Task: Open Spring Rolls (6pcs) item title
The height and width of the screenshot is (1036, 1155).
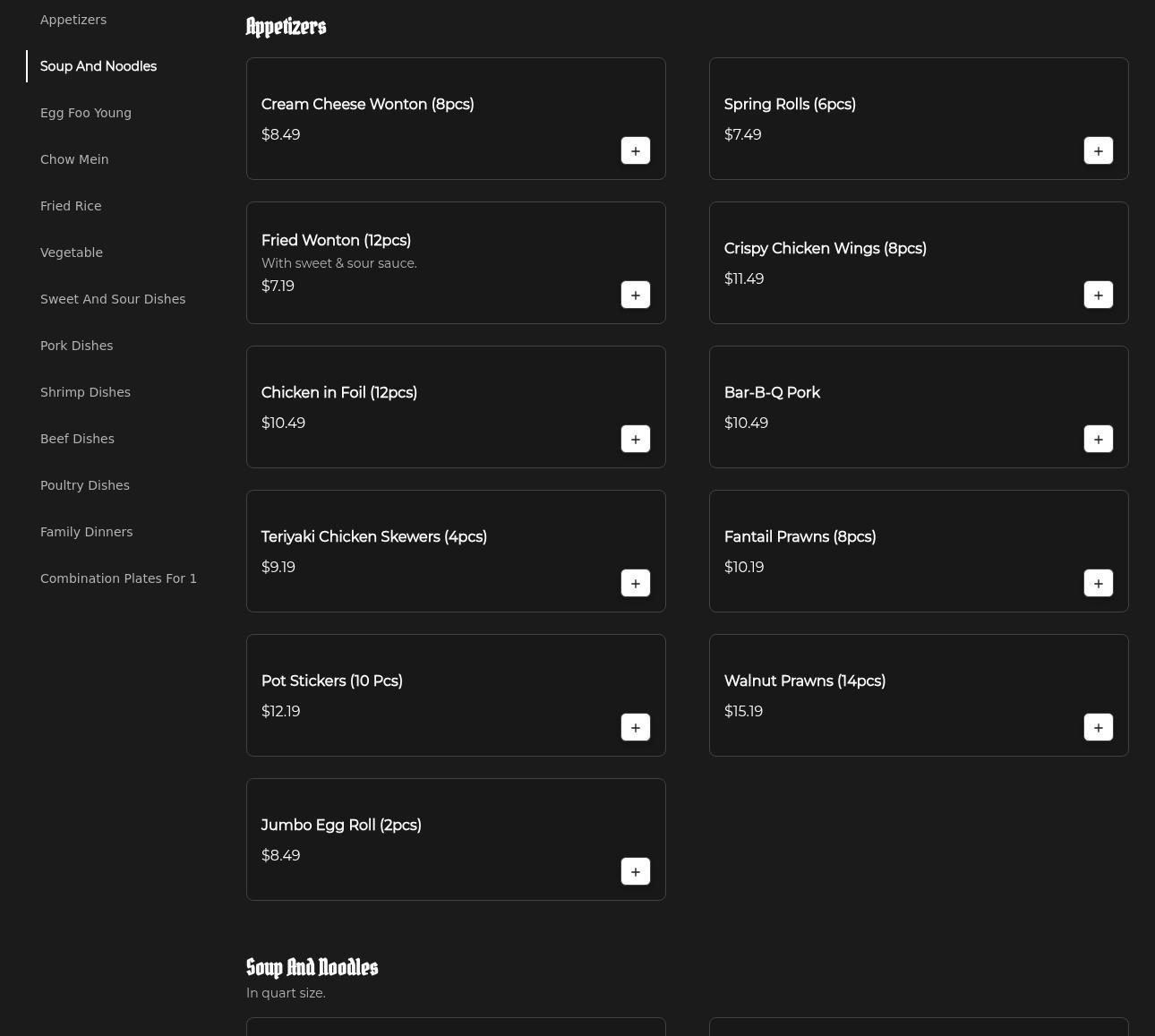Action: click(790, 105)
